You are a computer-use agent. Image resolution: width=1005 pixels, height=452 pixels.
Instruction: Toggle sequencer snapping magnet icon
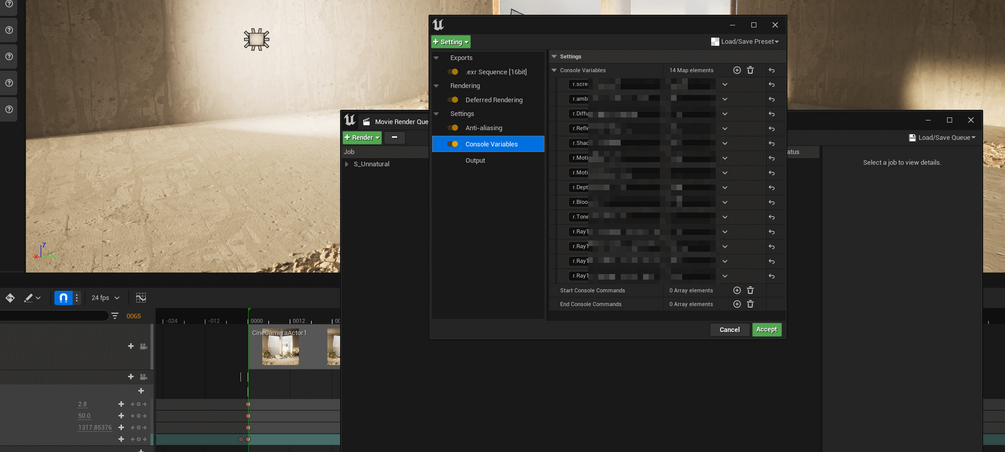click(63, 297)
